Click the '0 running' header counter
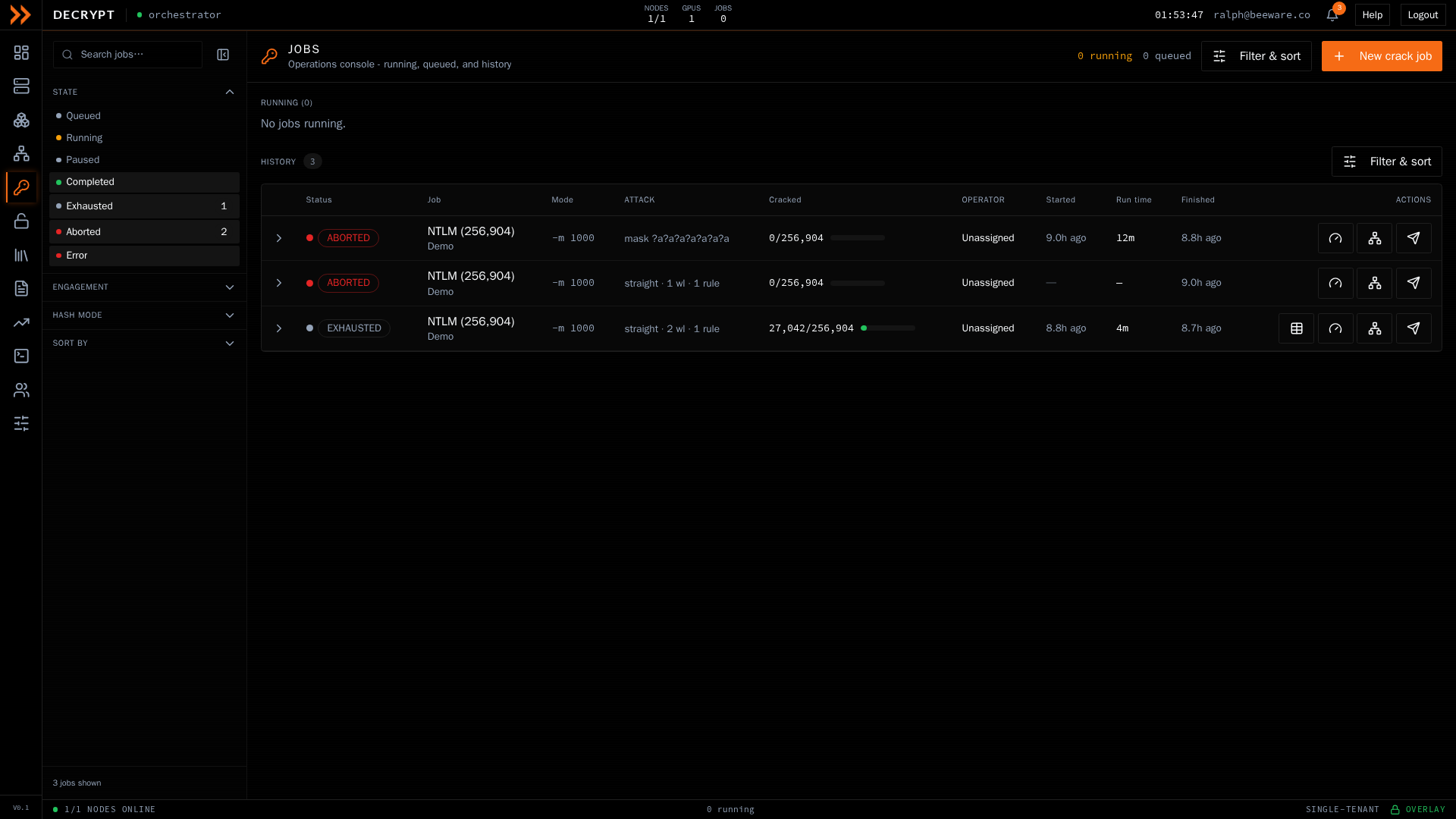 (x=1104, y=56)
